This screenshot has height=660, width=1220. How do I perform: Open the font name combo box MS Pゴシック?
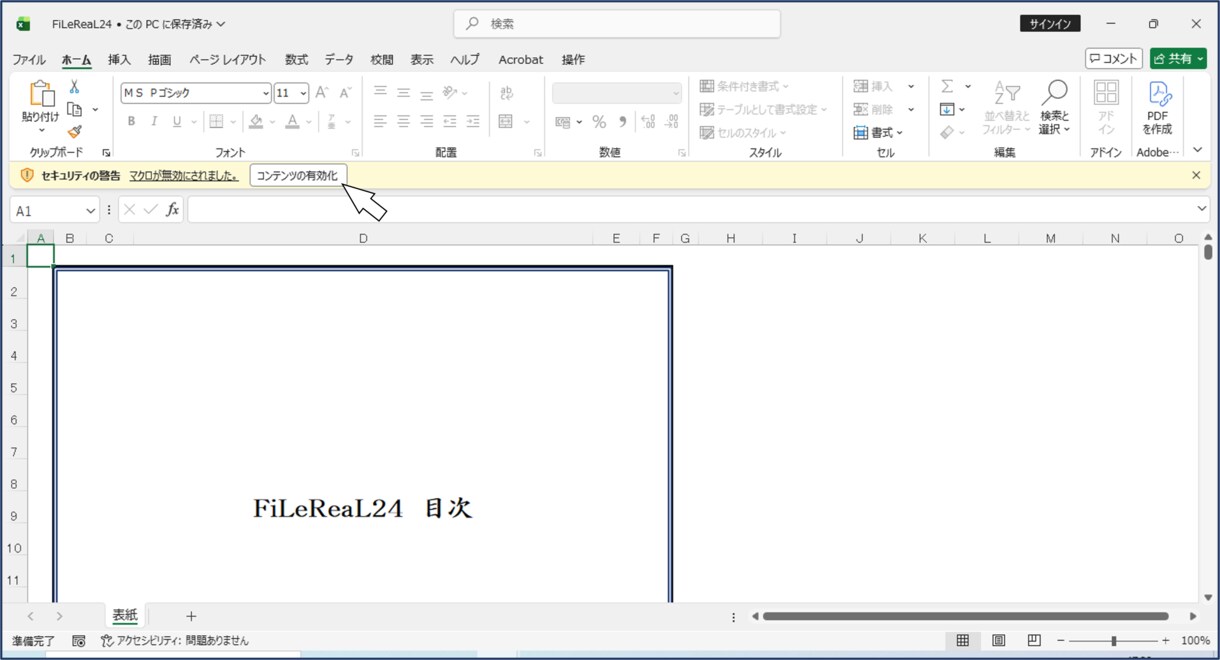(196, 93)
